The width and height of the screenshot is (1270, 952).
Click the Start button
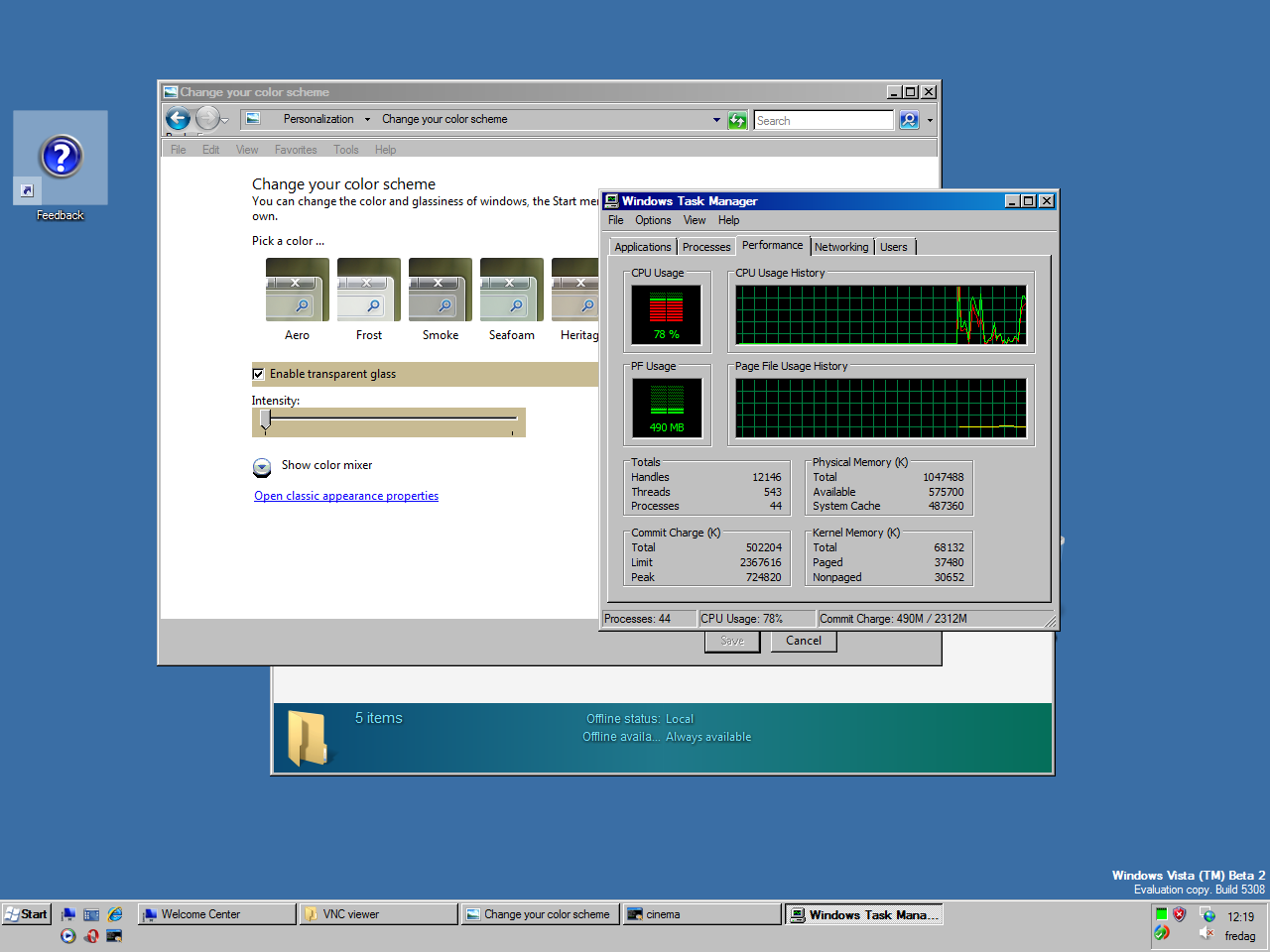point(26,914)
